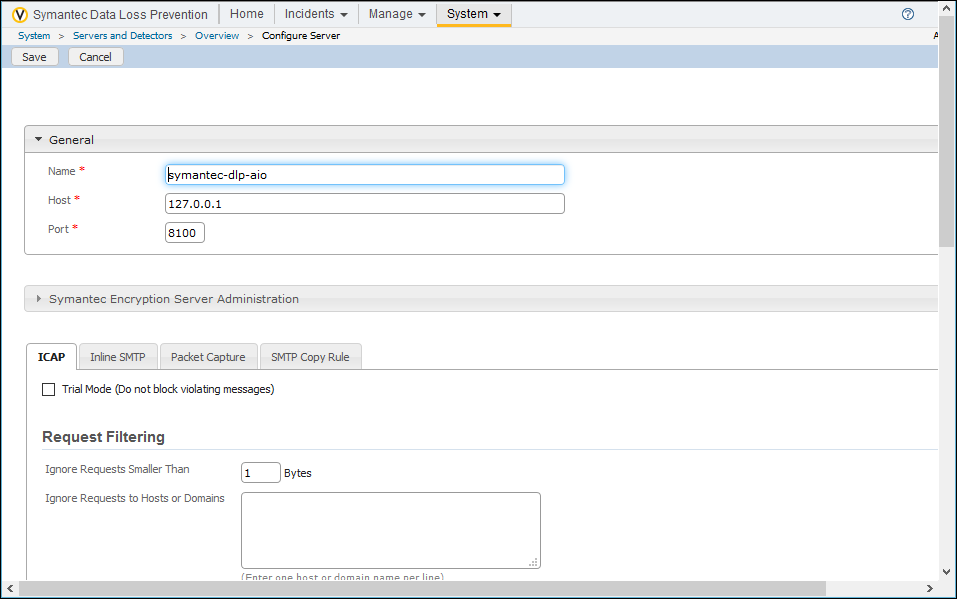Click the scroll right arrow
The height and width of the screenshot is (599, 957).
pyautogui.click(x=930, y=589)
